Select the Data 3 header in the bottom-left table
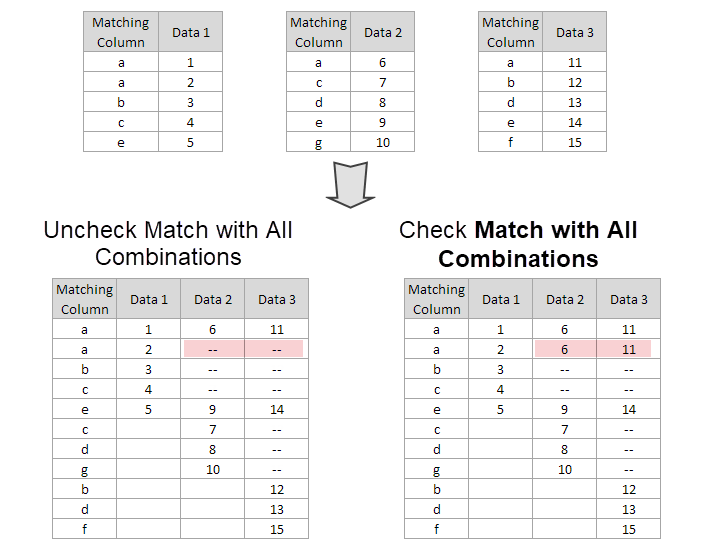 point(277,299)
